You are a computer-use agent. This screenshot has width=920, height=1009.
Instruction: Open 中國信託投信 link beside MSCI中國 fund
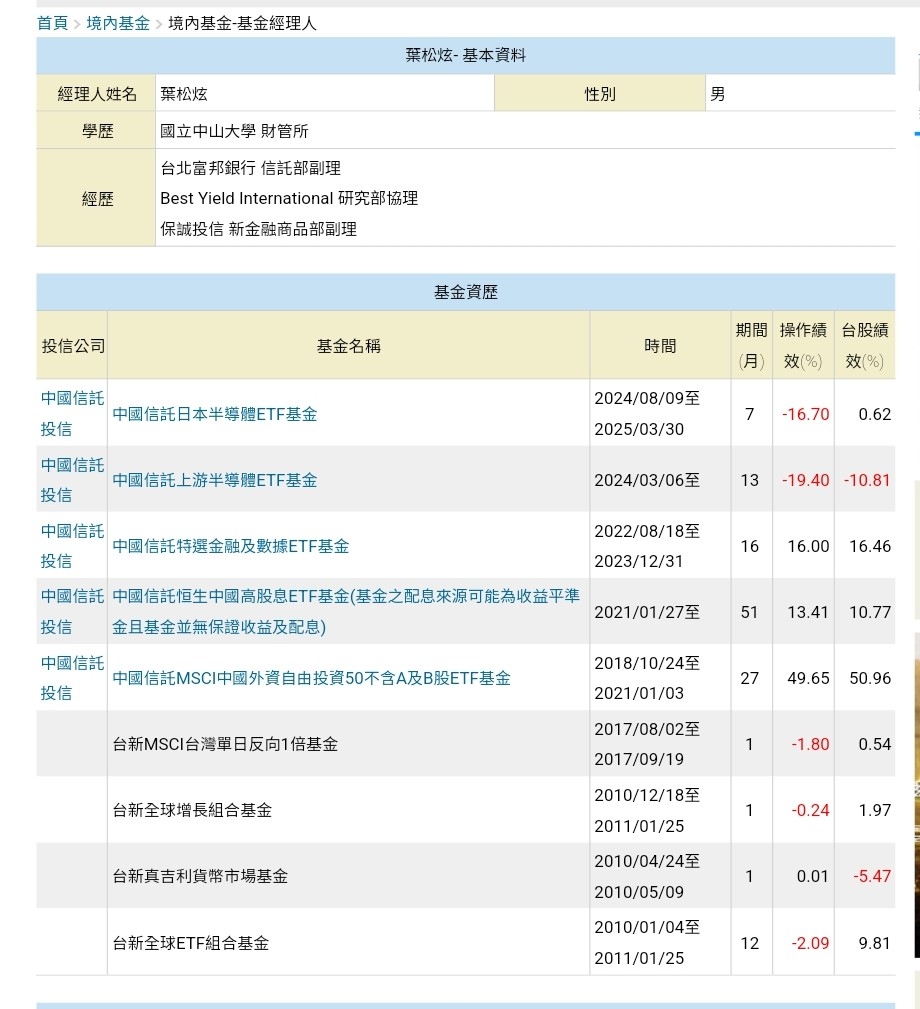click(x=72, y=677)
